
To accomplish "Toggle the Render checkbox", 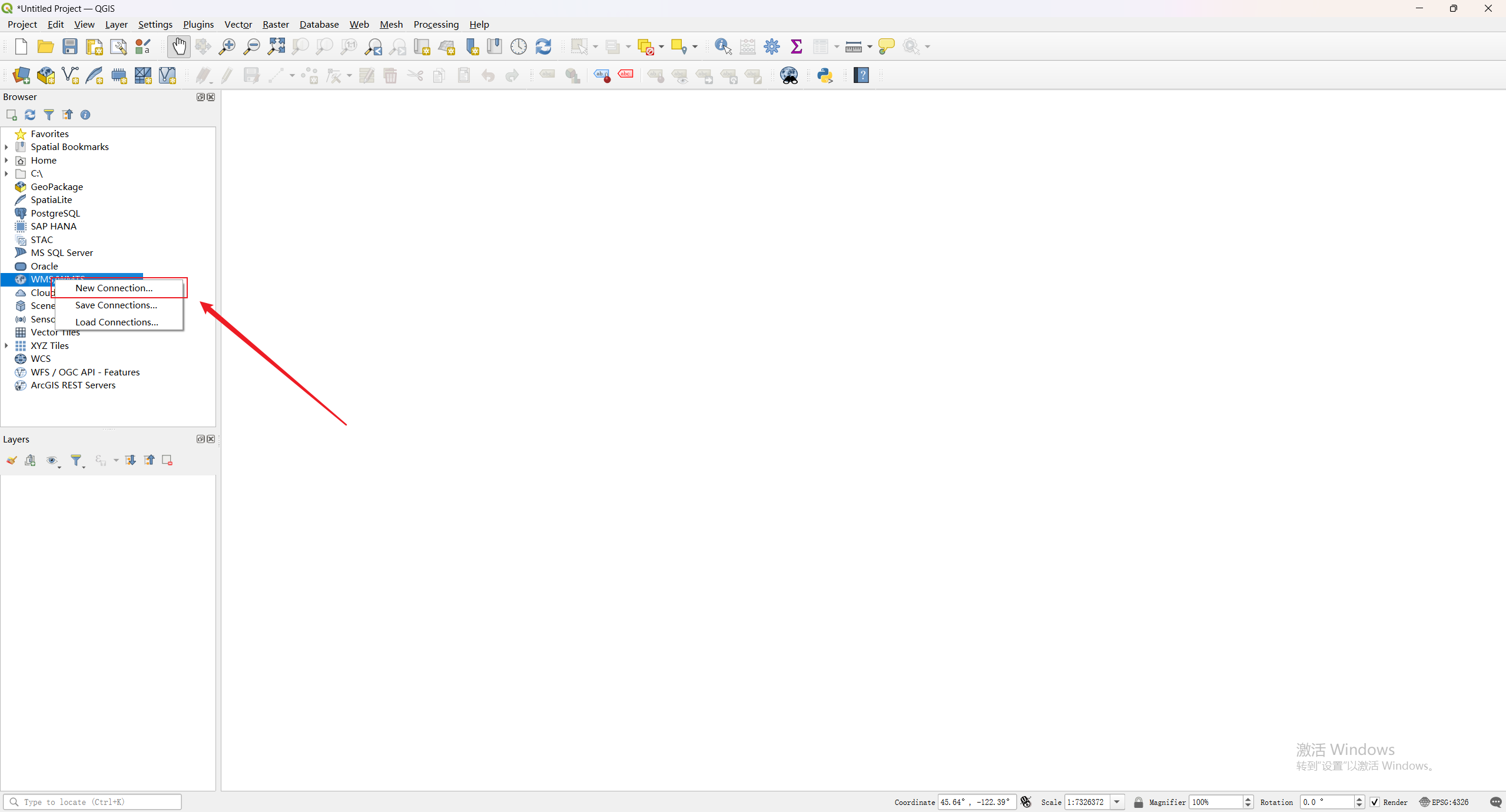I will pos(1375,802).
